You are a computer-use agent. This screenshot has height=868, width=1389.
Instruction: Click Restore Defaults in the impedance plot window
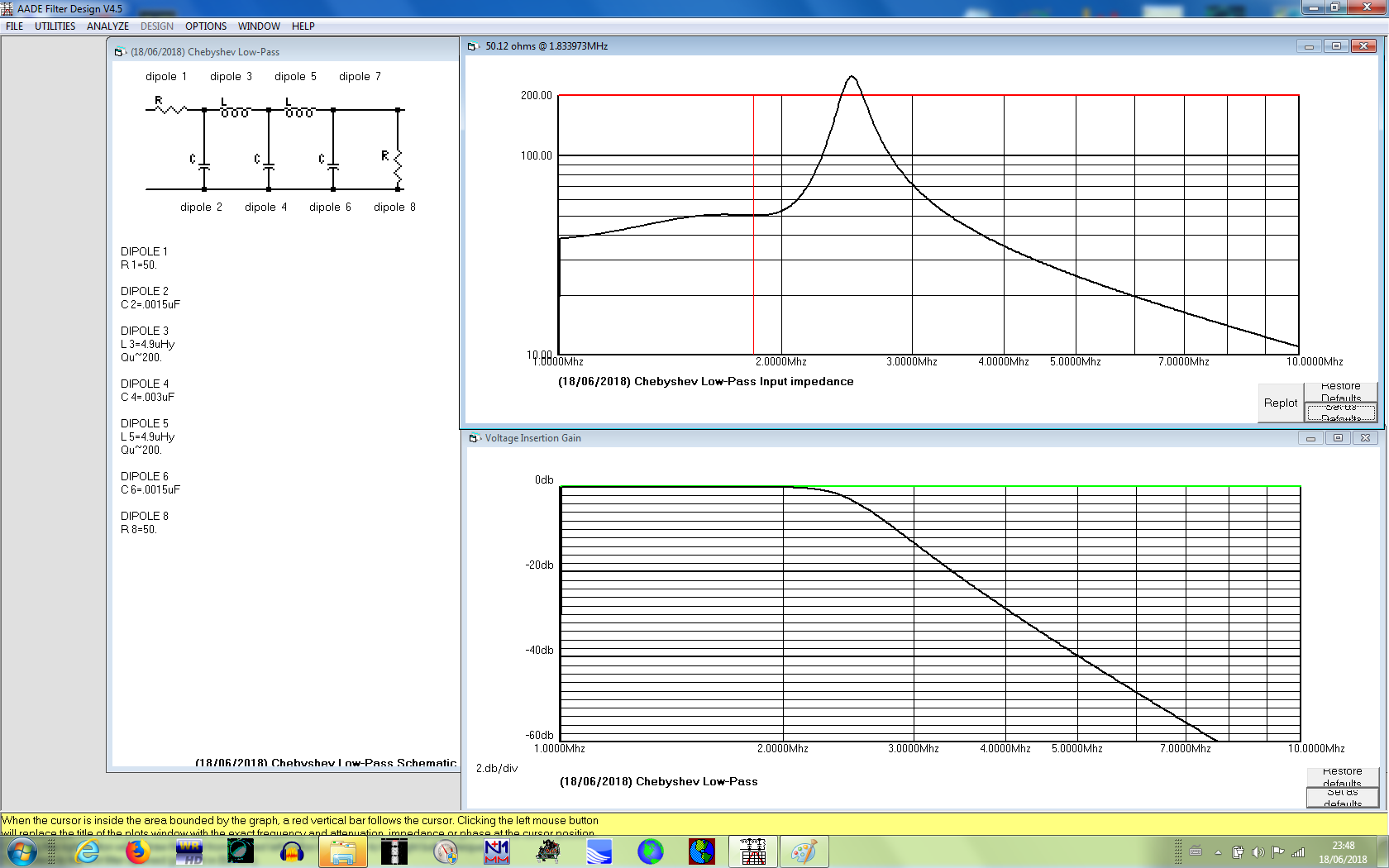[x=1340, y=392]
